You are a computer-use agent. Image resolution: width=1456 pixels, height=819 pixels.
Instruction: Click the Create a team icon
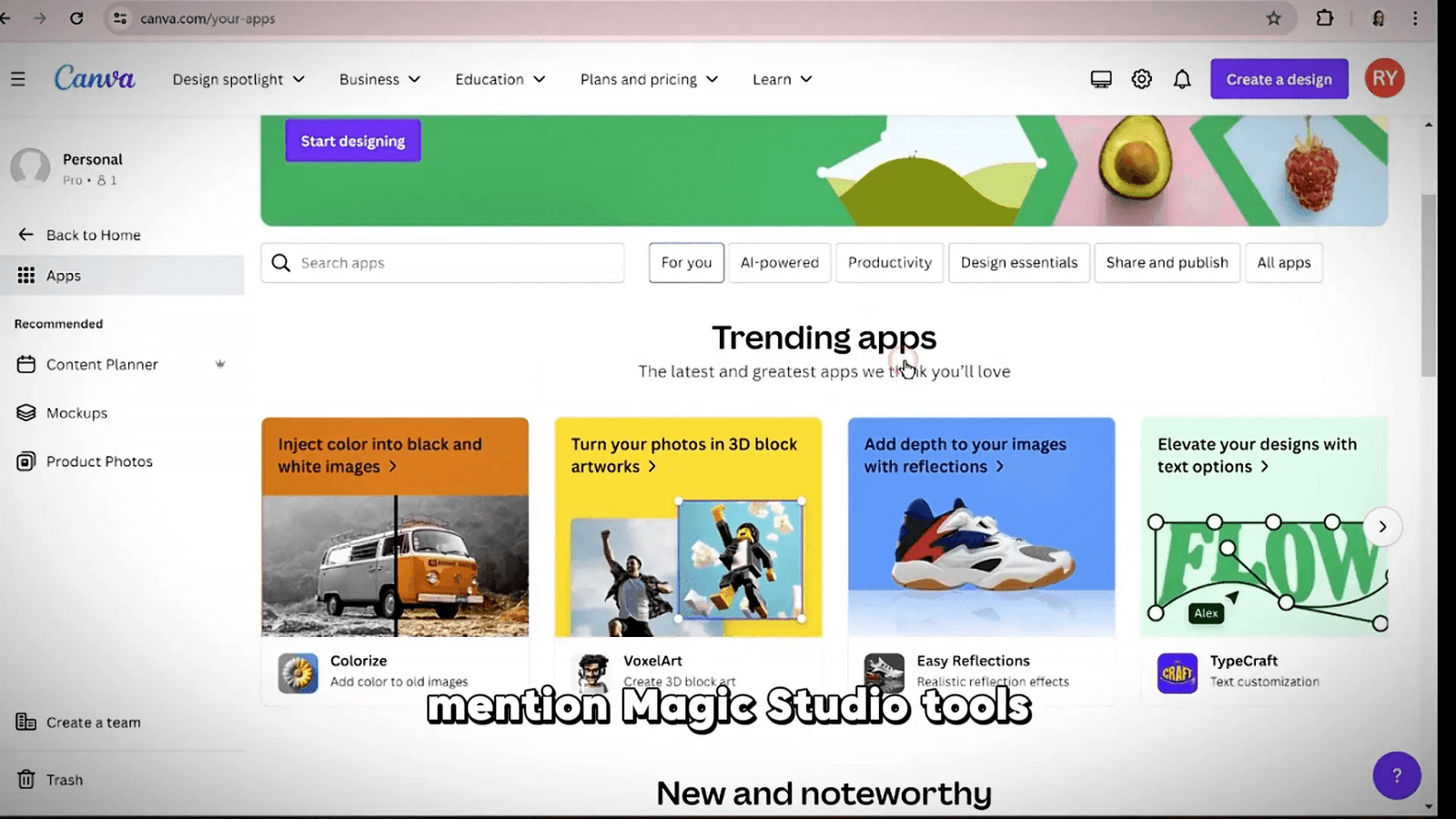[x=26, y=722]
